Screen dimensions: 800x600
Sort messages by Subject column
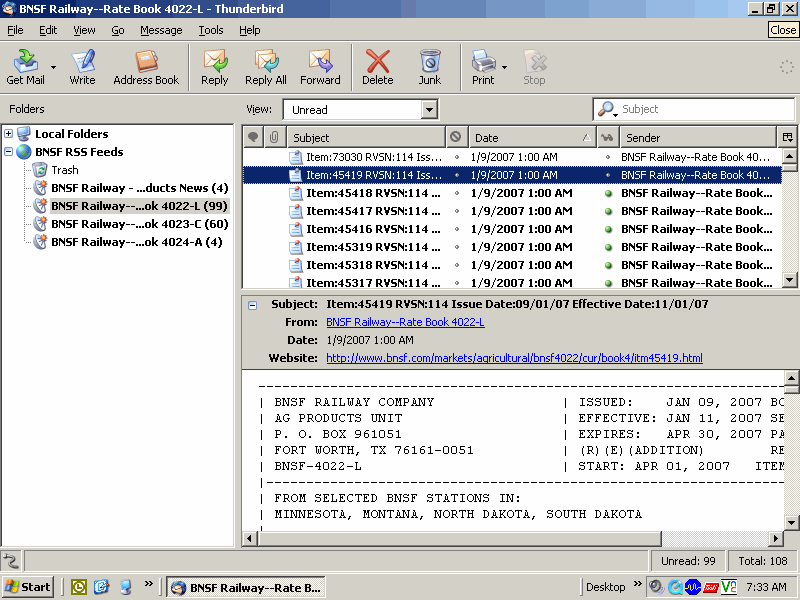pos(366,137)
